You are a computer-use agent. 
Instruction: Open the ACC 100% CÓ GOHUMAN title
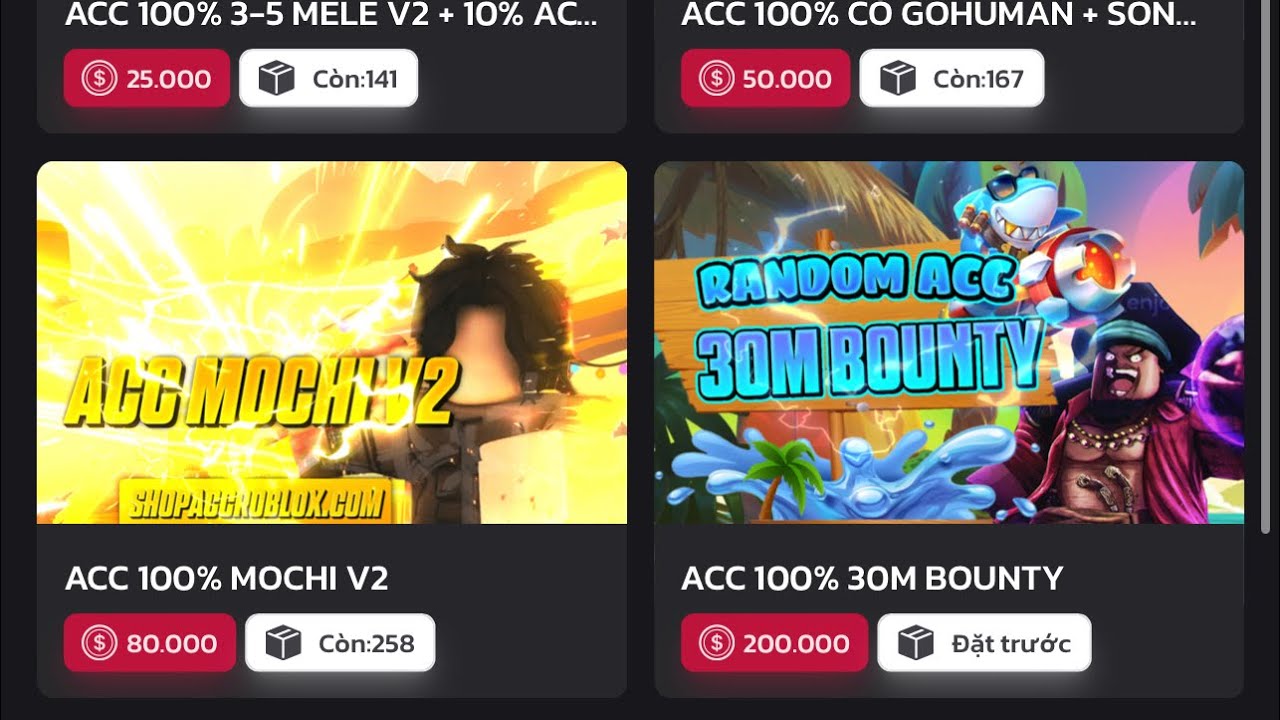[x=939, y=15]
